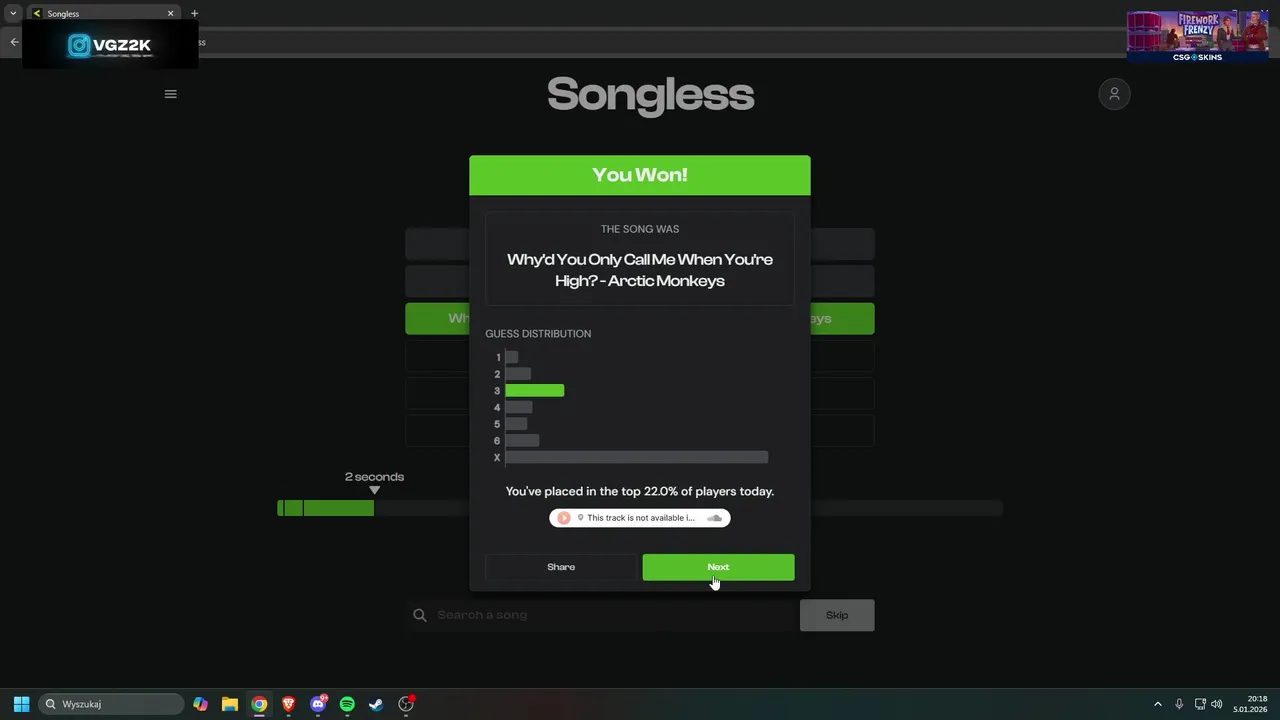Click the green playback progress bar

click(325, 508)
